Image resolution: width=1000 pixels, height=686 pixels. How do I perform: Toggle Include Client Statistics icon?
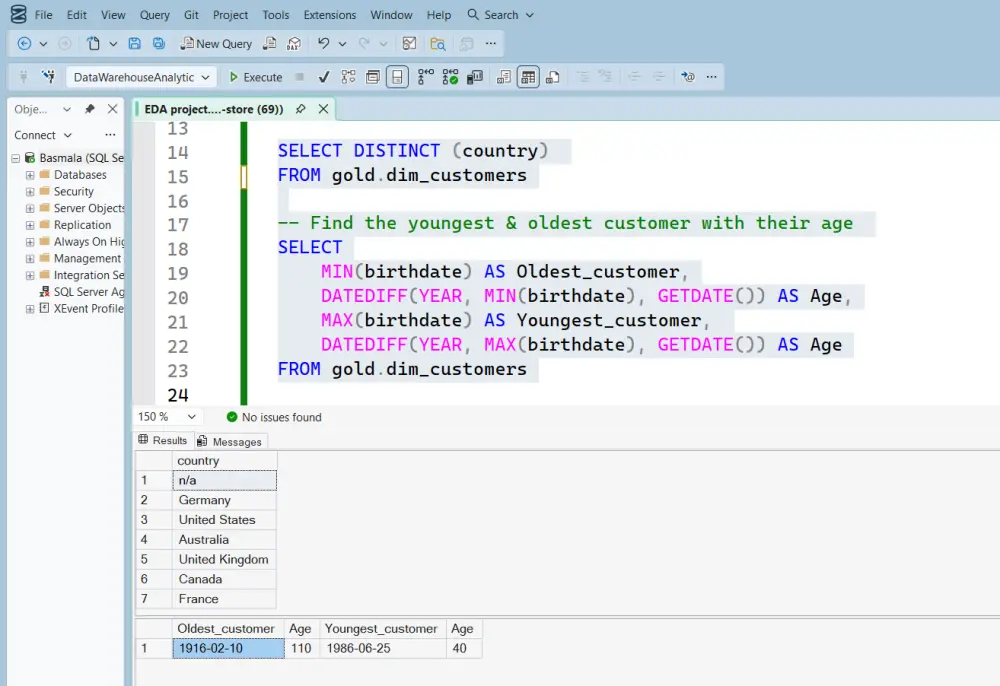475,77
